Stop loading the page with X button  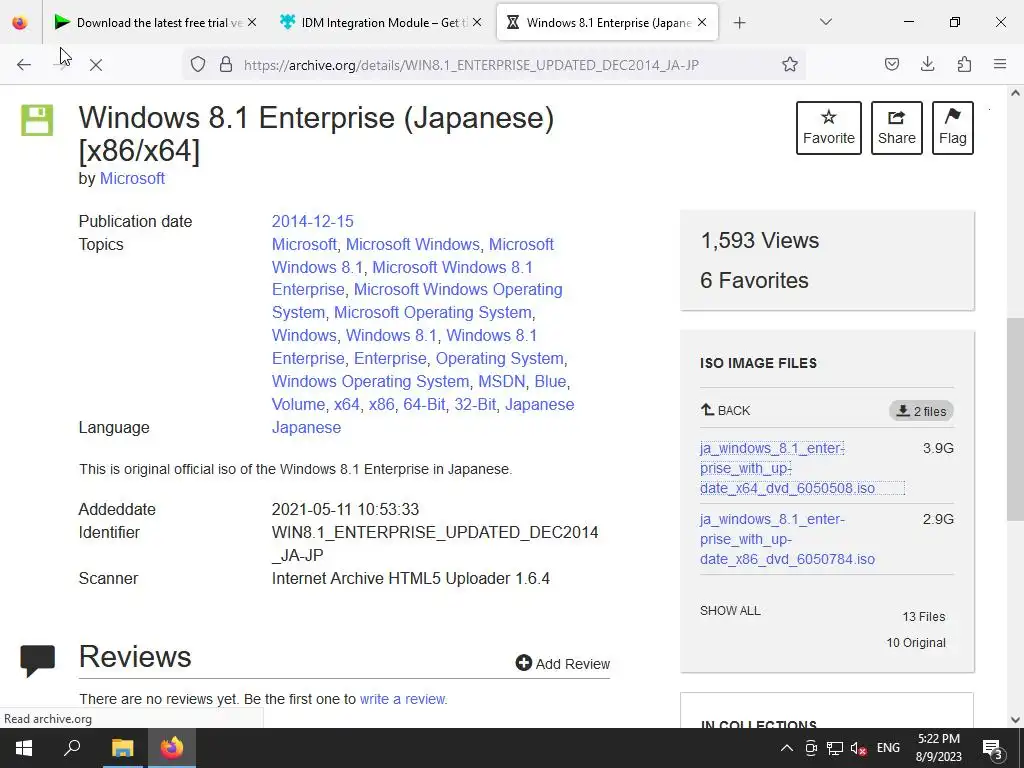pos(96,65)
